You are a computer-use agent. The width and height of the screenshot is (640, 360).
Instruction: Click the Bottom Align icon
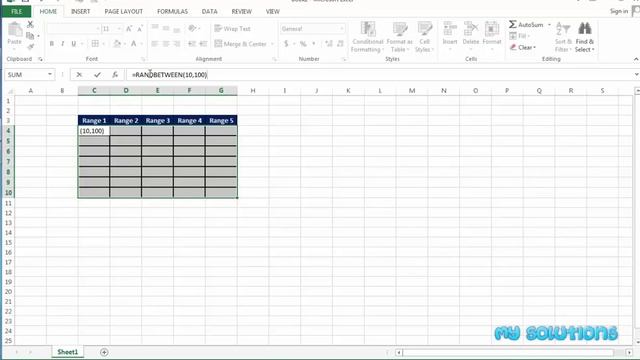pyautogui.click(x=177, y=29)
